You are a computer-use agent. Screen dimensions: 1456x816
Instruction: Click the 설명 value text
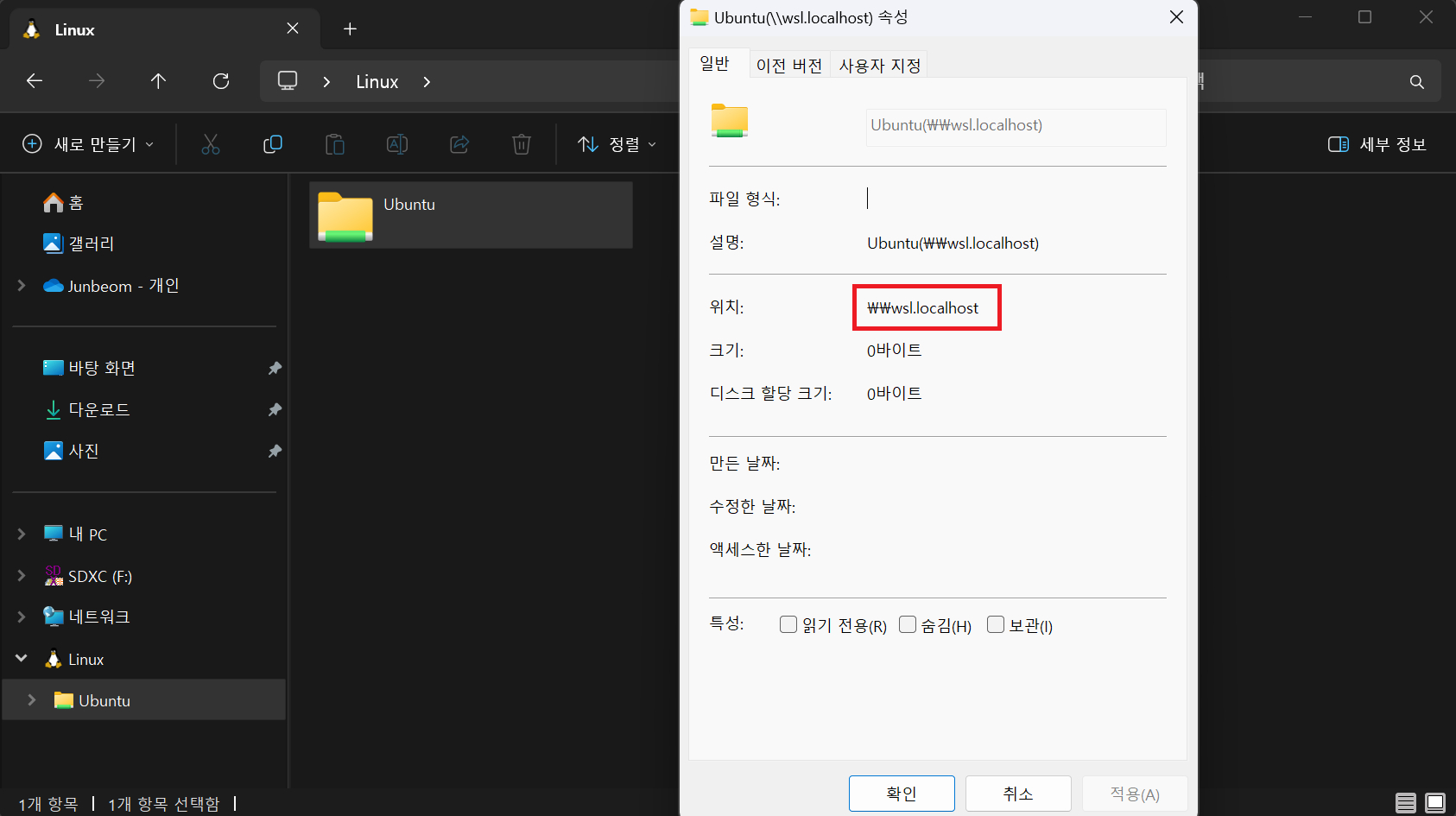coord(953,244)
